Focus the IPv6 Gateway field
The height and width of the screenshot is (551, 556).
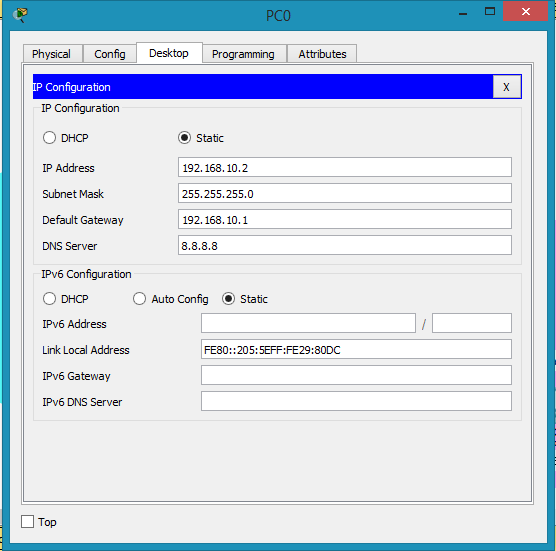[356, 375]
